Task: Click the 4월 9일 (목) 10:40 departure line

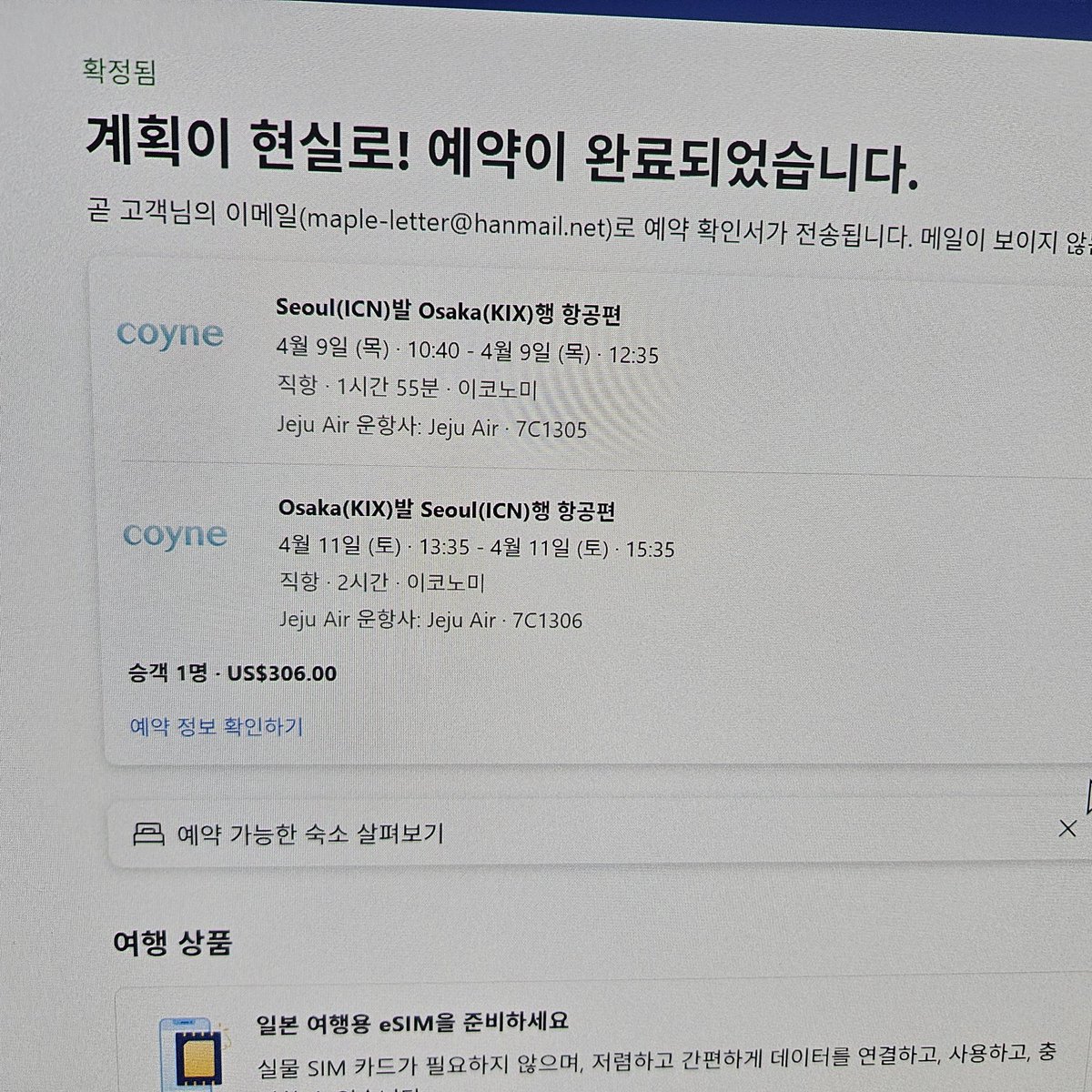Action: pyautogui.click(x=468, y=352)
